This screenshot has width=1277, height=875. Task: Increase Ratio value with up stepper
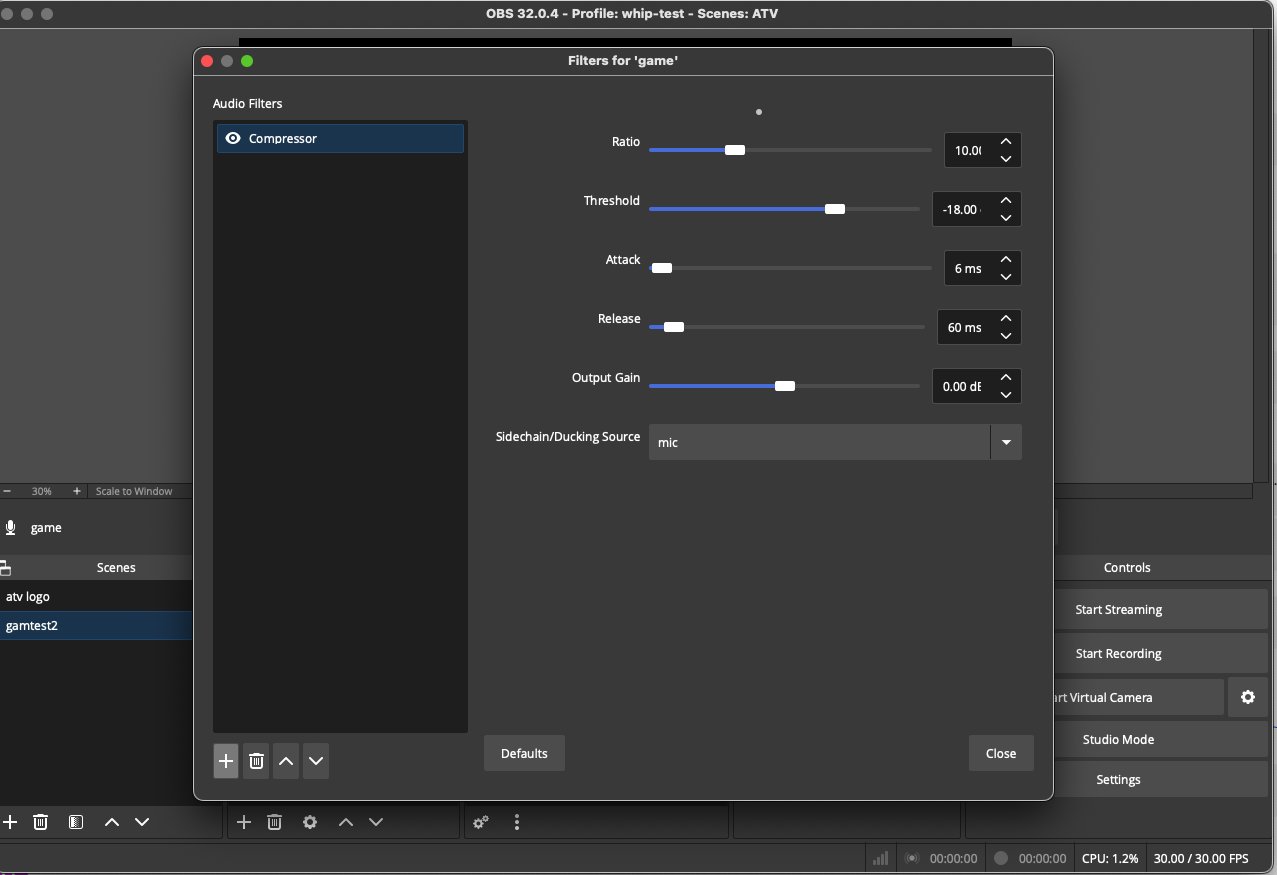point(1006,142)
